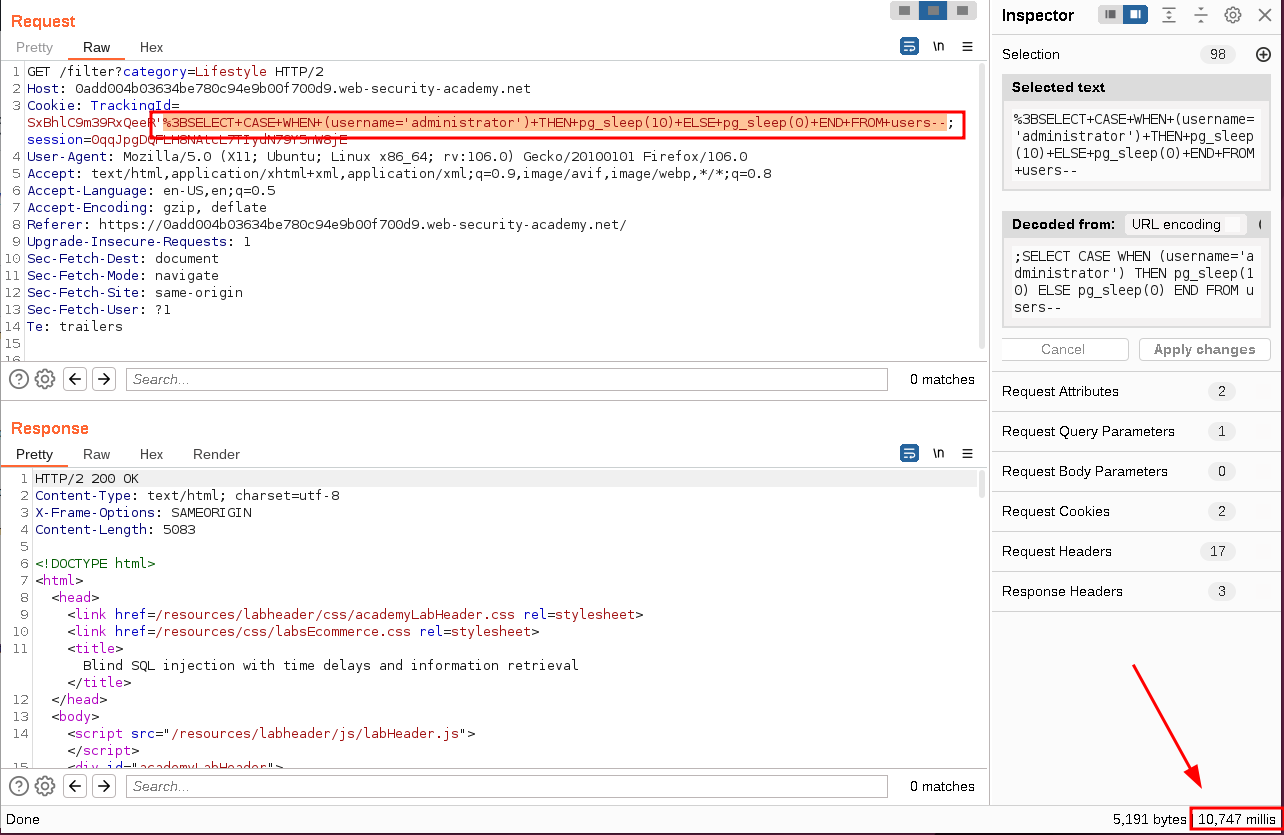Select the highlighted layout button above Request

coord(933,11)
